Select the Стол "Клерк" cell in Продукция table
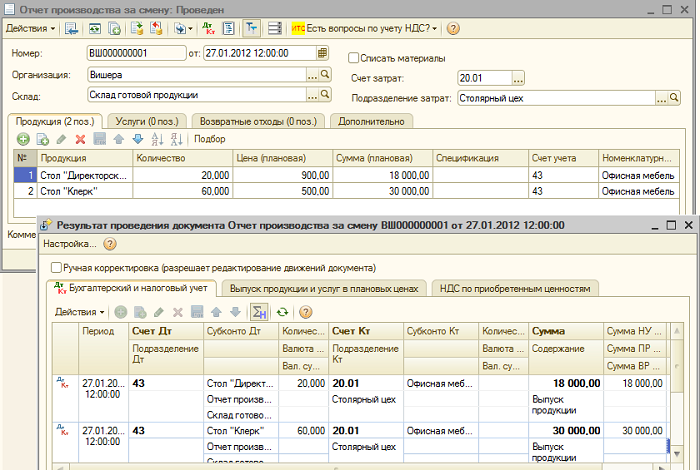This screenshot has width=700, height=470. pos(85,191)
